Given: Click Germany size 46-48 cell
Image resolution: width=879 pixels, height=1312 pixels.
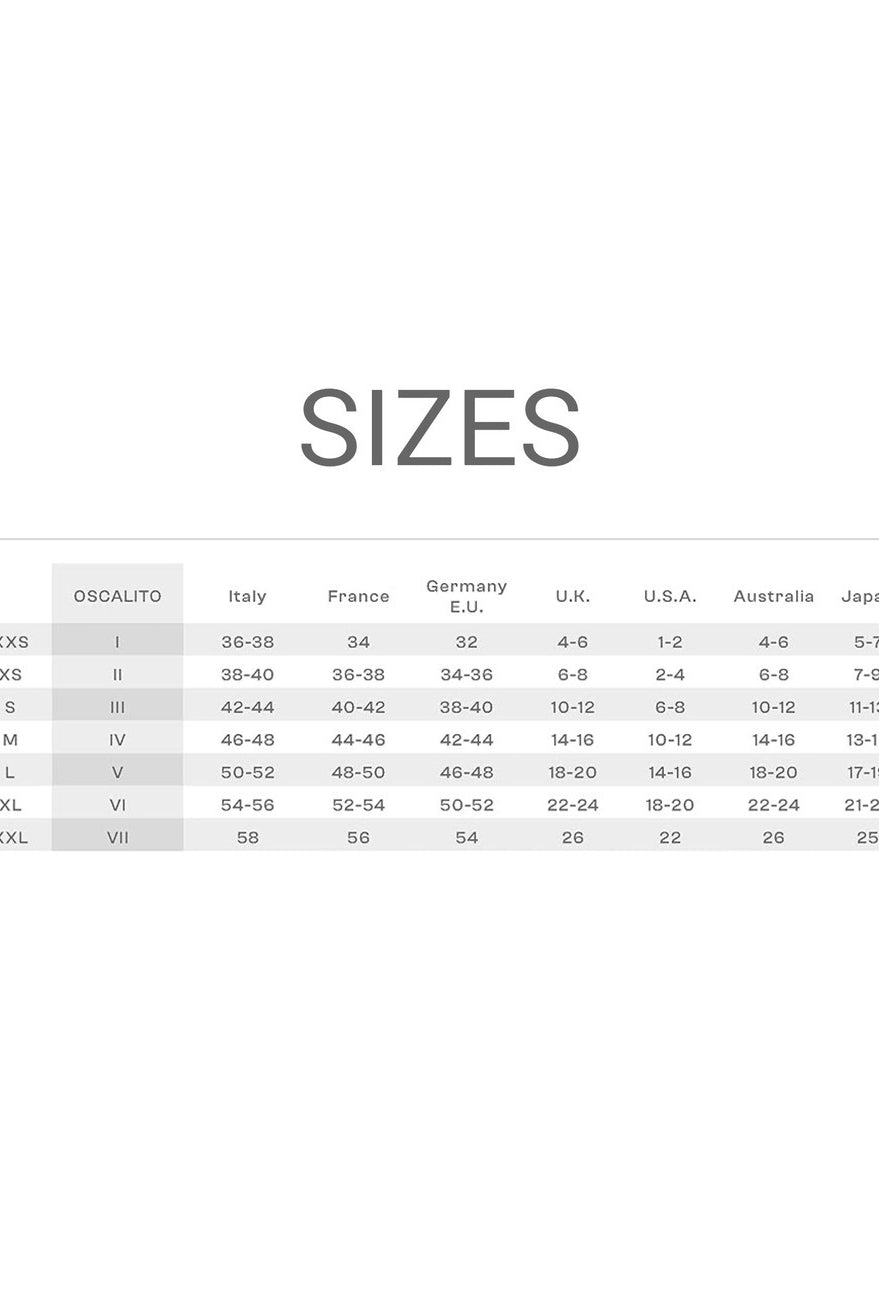Looking at the screenshot, I should coord(466,773).
